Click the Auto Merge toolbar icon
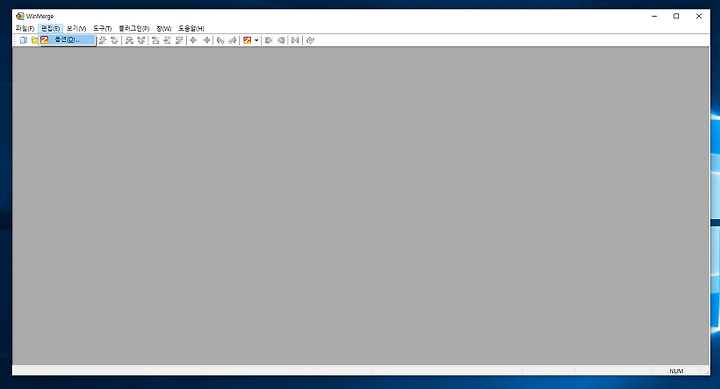The width and height of the screenshot is (720, 389). coord(295,40)
